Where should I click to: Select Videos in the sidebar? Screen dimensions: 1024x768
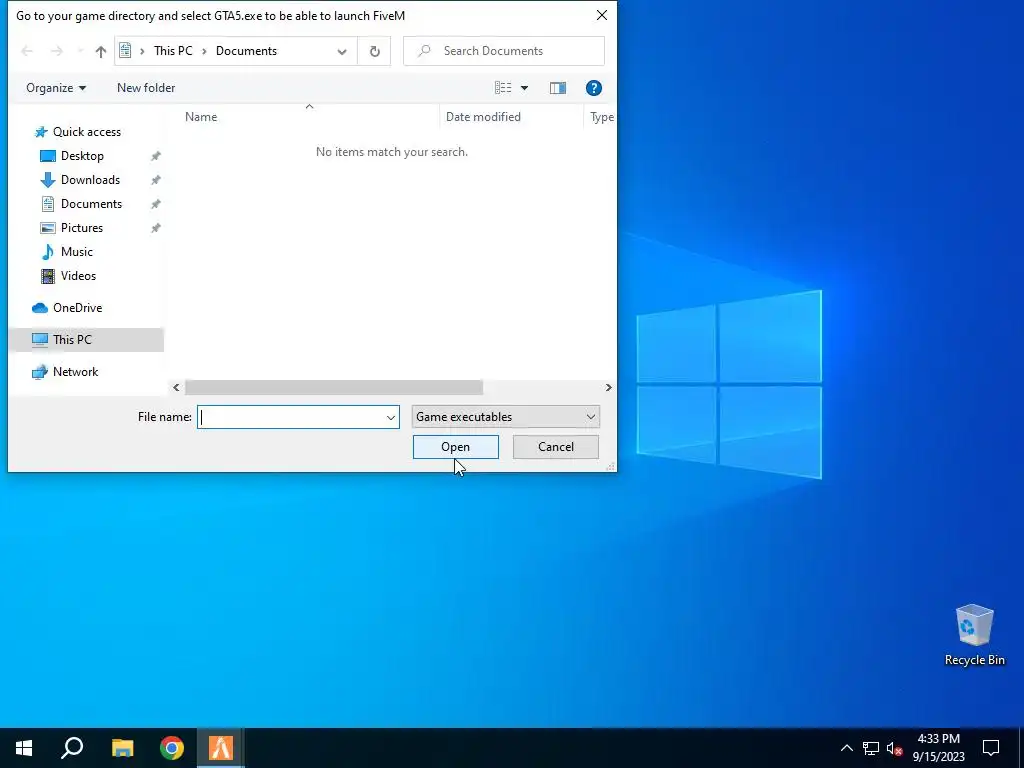78,276
